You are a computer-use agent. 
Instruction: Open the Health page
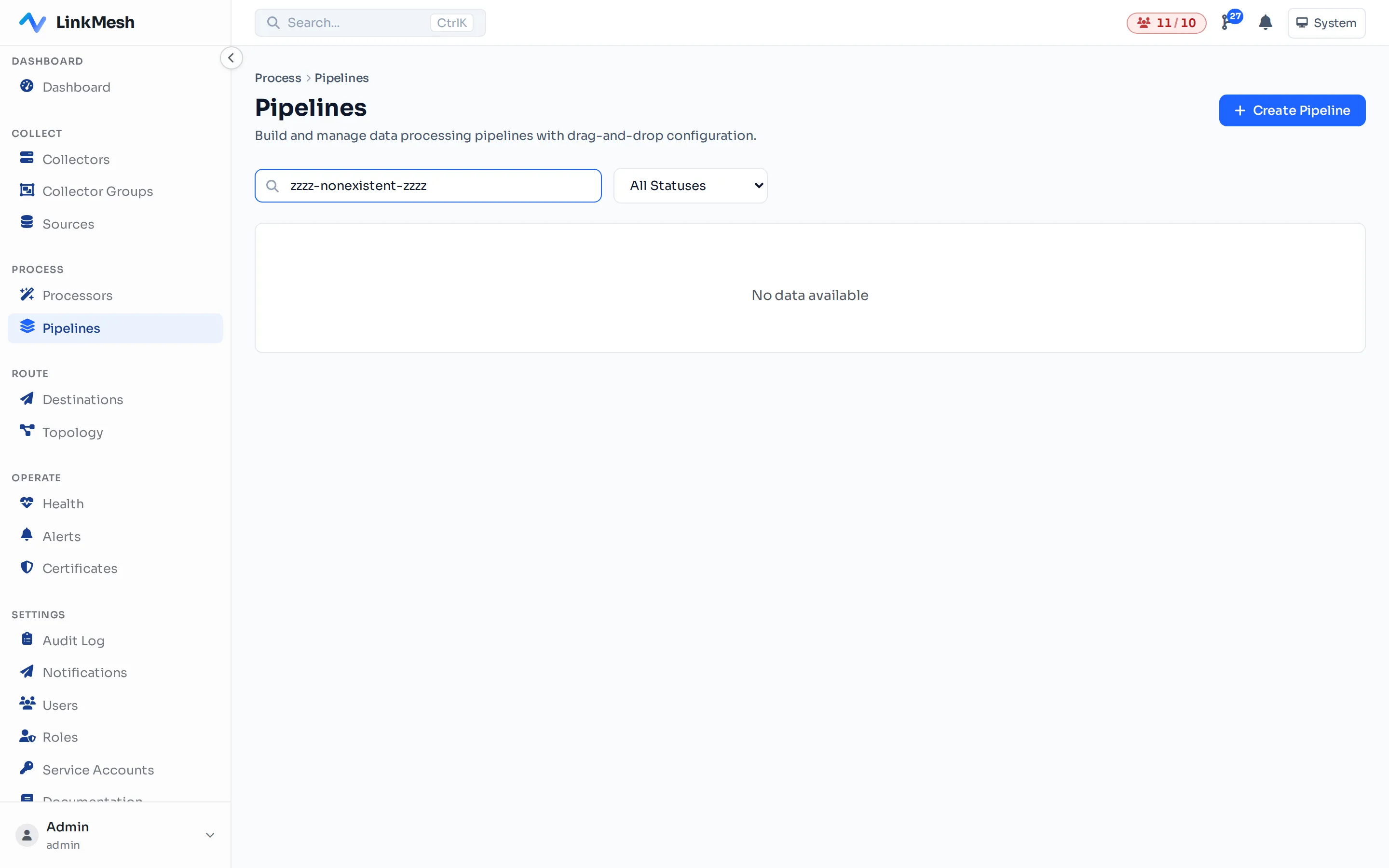(x=115, y=503)
